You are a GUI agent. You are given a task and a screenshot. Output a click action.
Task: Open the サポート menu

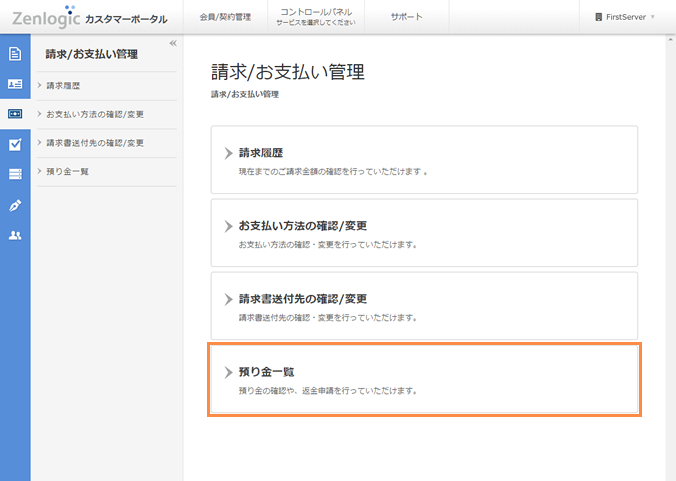click(406, 17)
